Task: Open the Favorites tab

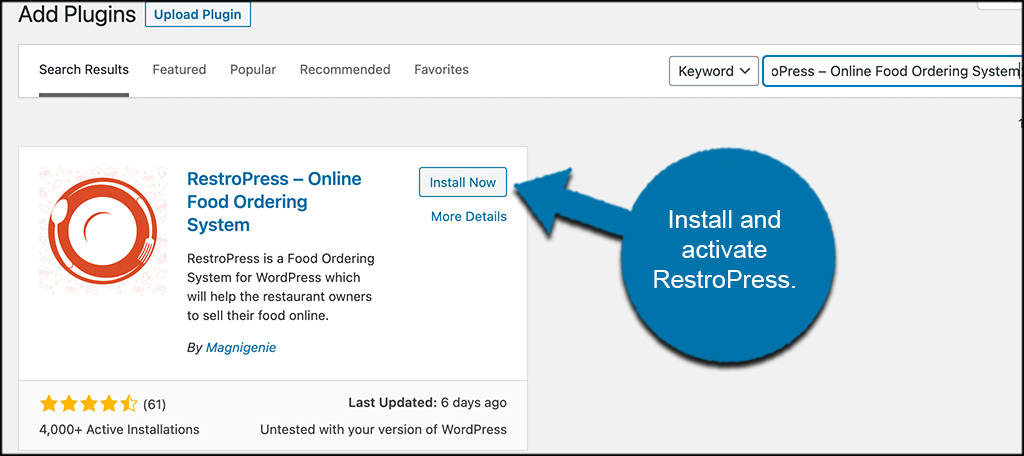Action: pos(441,70)
